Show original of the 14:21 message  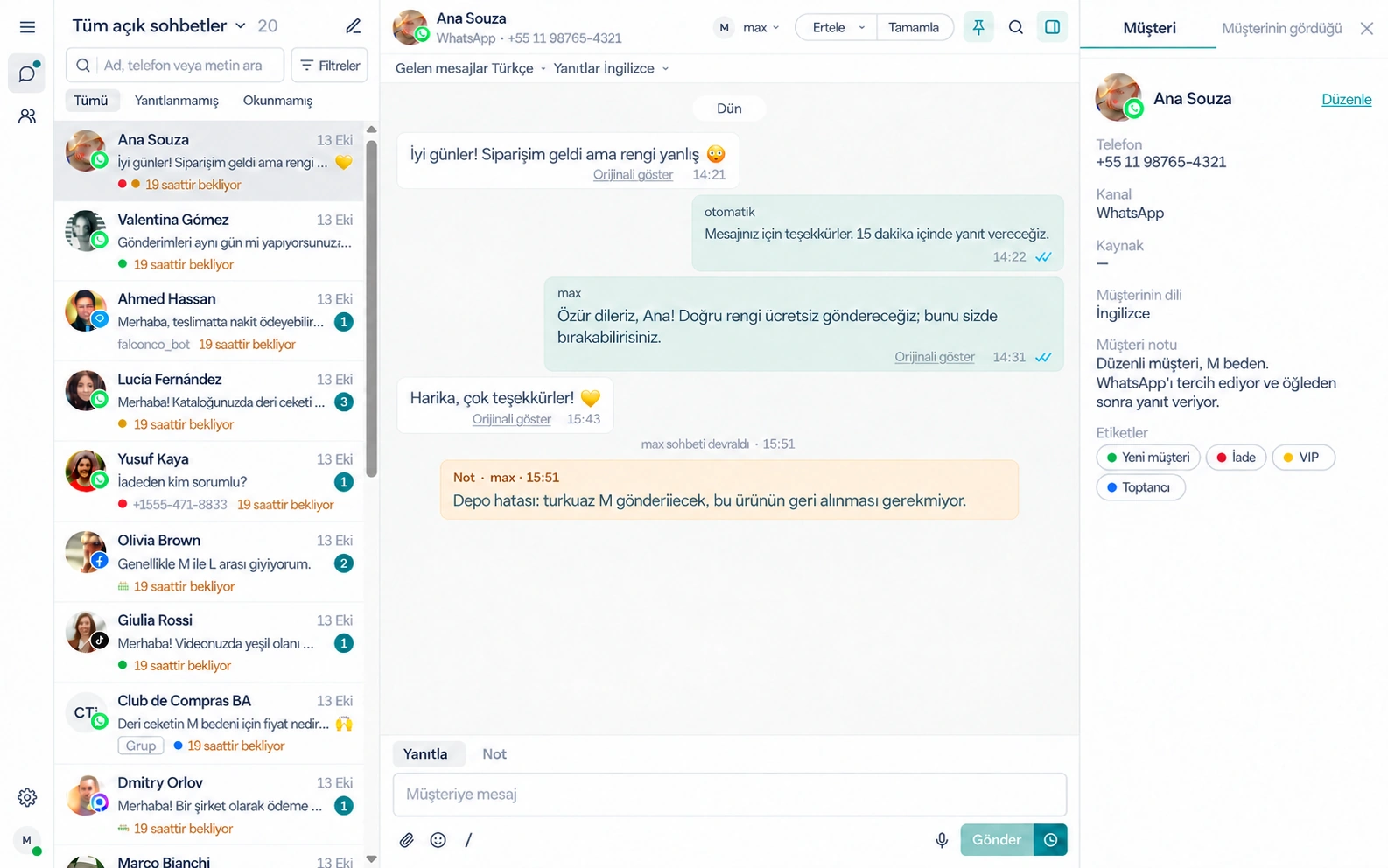click(x=633, y=175)
